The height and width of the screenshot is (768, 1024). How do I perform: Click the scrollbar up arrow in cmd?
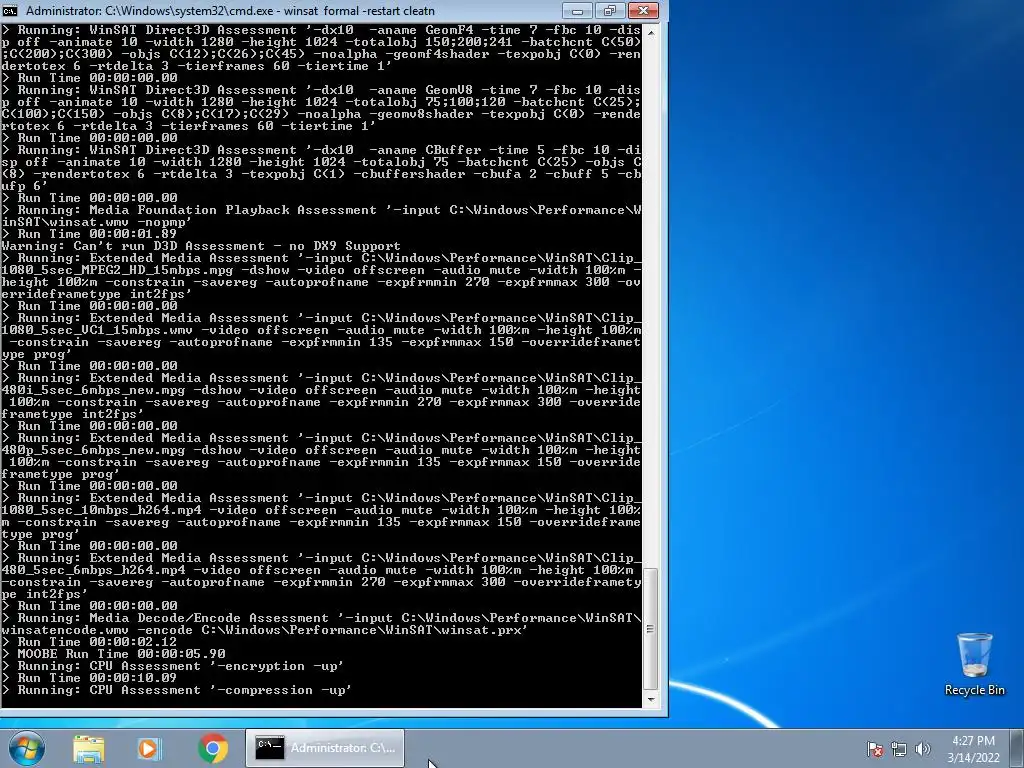point(650,31)
